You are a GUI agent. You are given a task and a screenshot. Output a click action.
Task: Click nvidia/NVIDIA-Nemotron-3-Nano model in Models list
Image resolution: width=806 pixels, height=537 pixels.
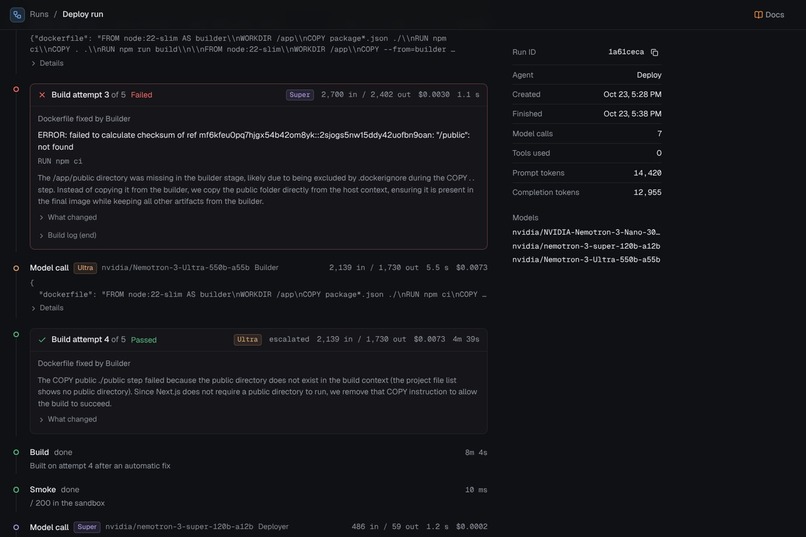click(x=586, y=232)
